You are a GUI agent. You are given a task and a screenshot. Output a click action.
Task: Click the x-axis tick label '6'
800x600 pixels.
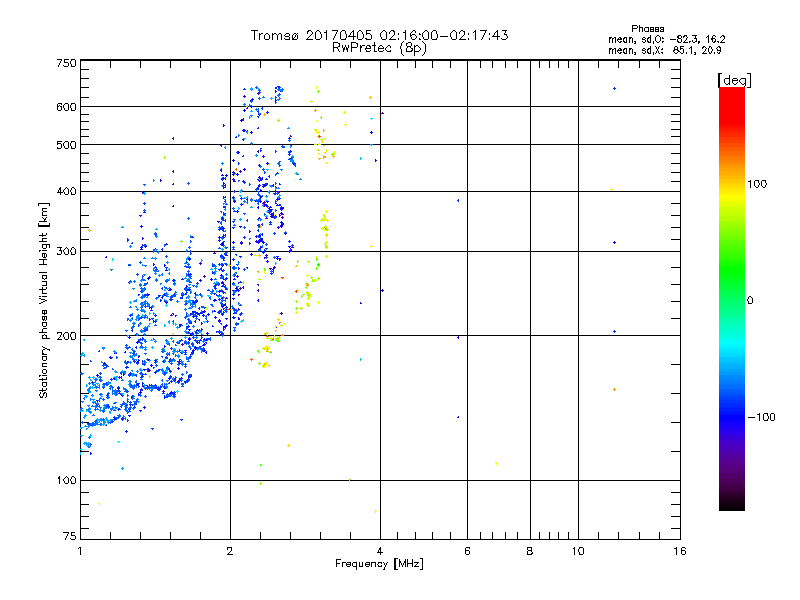[x=467, y=551]
